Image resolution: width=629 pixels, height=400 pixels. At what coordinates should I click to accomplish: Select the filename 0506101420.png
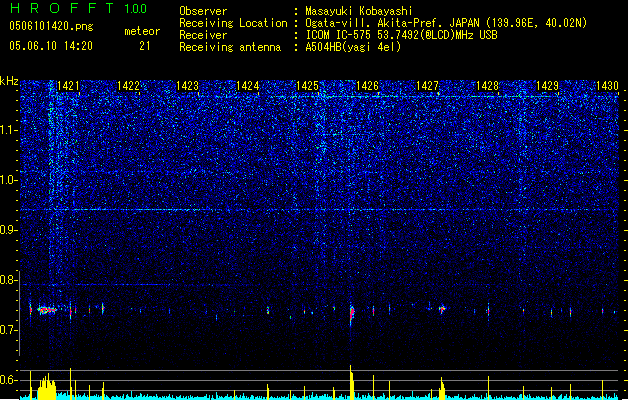tap(51, 27)
